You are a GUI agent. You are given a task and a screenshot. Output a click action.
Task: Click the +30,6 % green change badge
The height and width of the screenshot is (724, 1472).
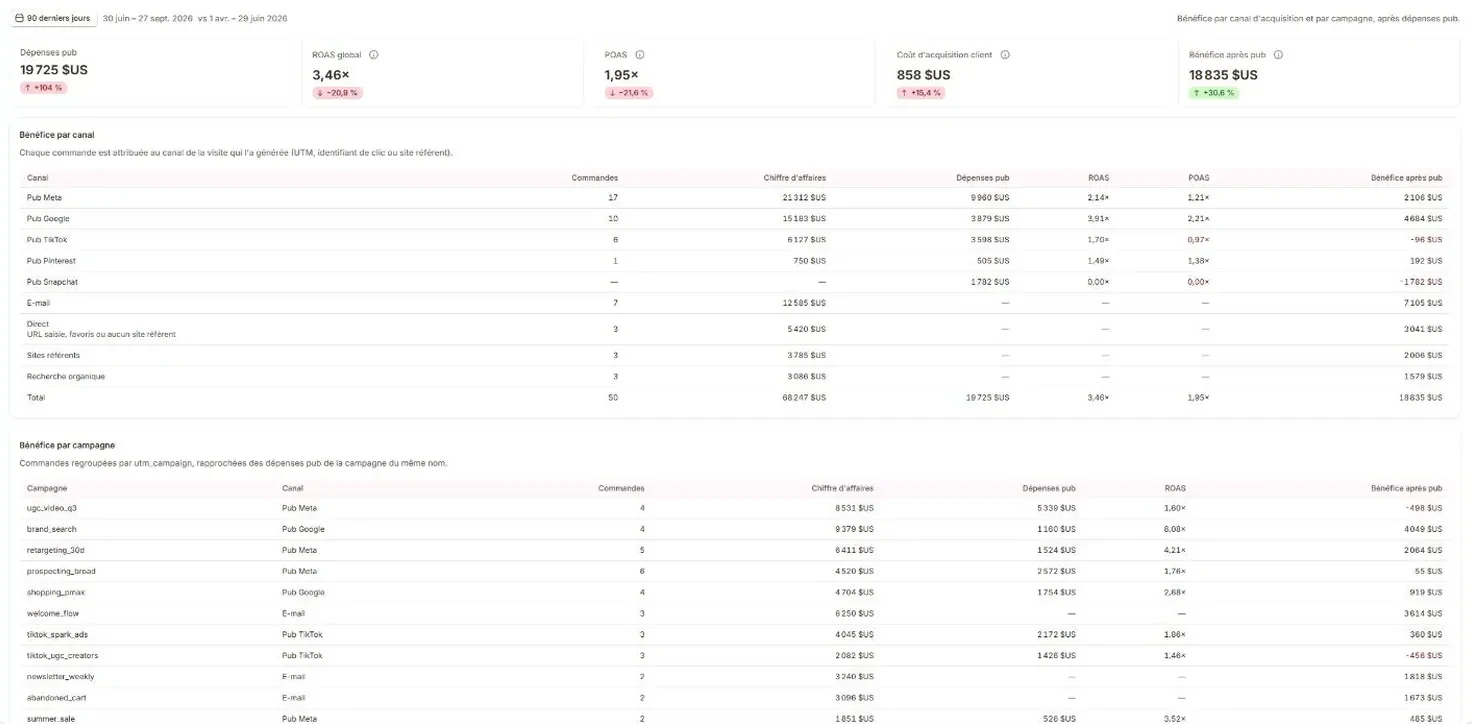[x=1214, y=93]
